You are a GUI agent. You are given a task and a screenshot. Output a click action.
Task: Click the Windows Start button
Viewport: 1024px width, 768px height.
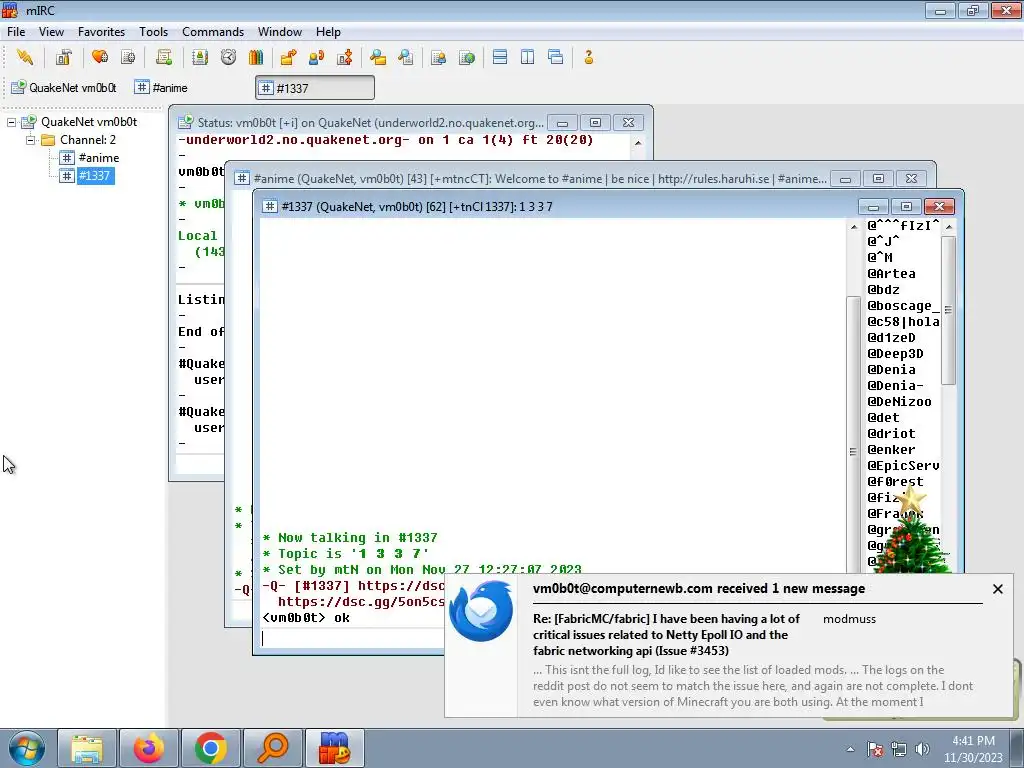(x=27, y=748)
